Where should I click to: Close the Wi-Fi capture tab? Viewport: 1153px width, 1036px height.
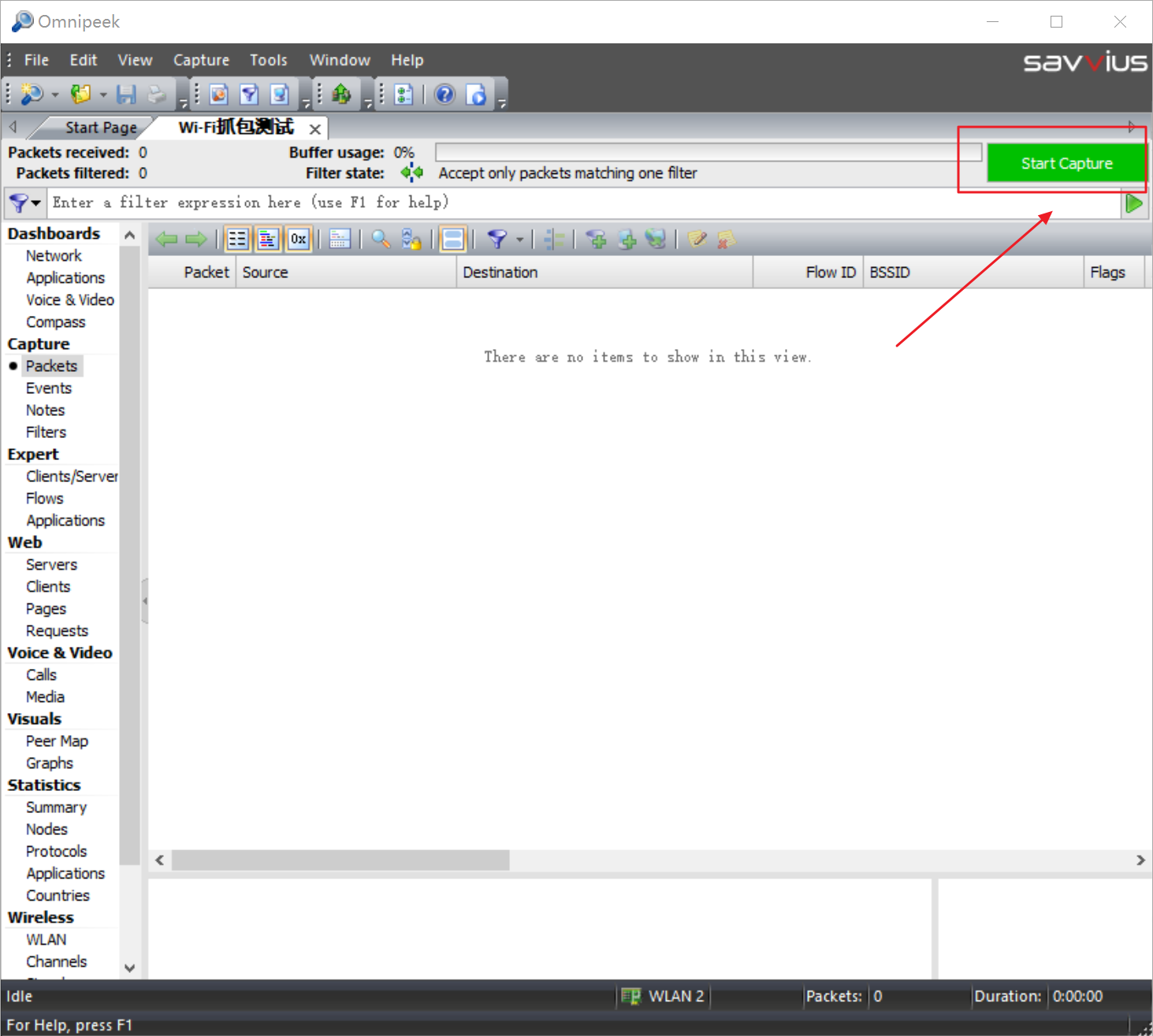click(x=315, y=129)
